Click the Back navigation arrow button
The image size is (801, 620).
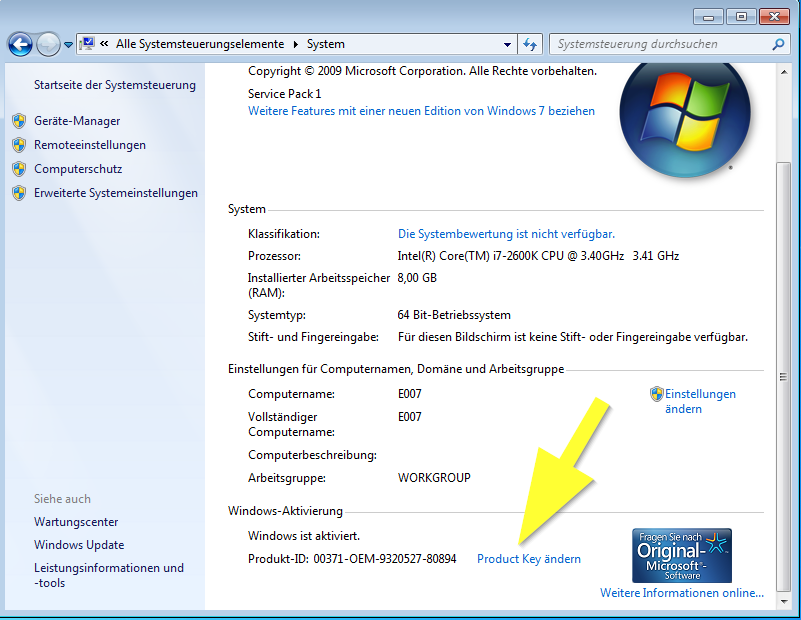(x=20, y=44)
